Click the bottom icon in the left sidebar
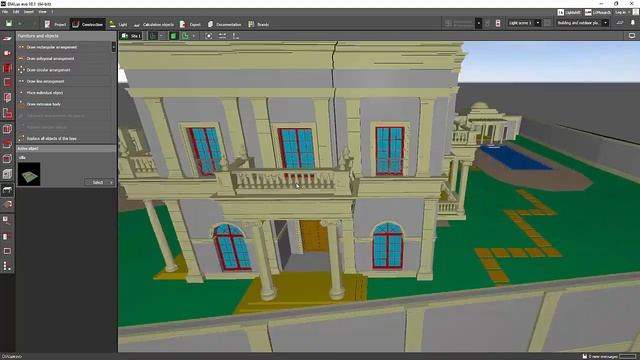The height and width of the screenshot is (360, 640). [7, 266]
